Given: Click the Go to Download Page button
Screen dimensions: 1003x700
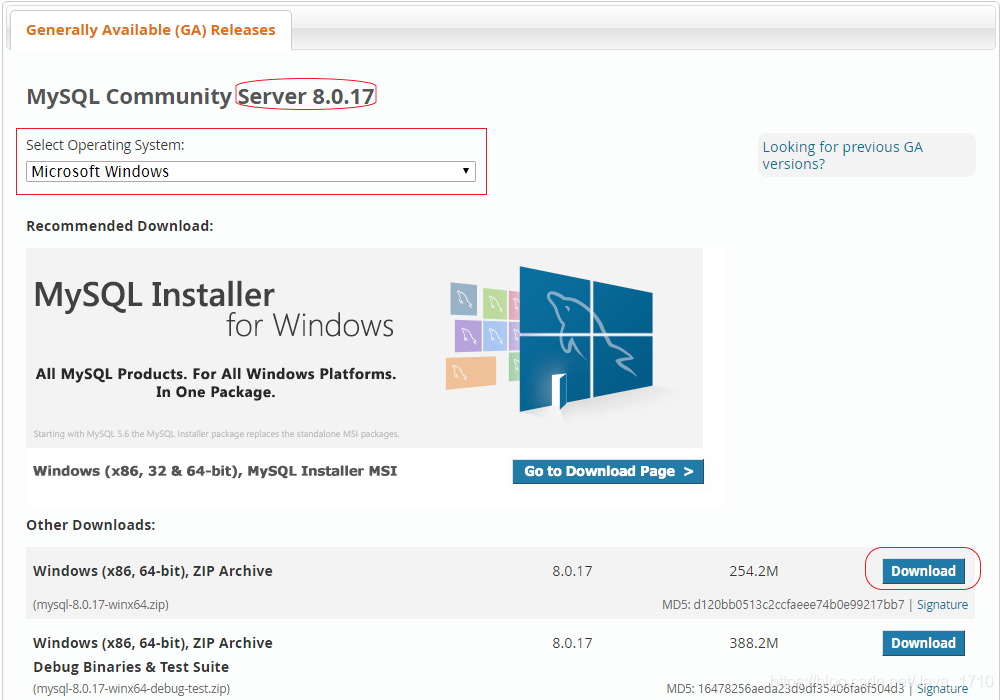Looking at the screenshot, I should tap(608, 472).
